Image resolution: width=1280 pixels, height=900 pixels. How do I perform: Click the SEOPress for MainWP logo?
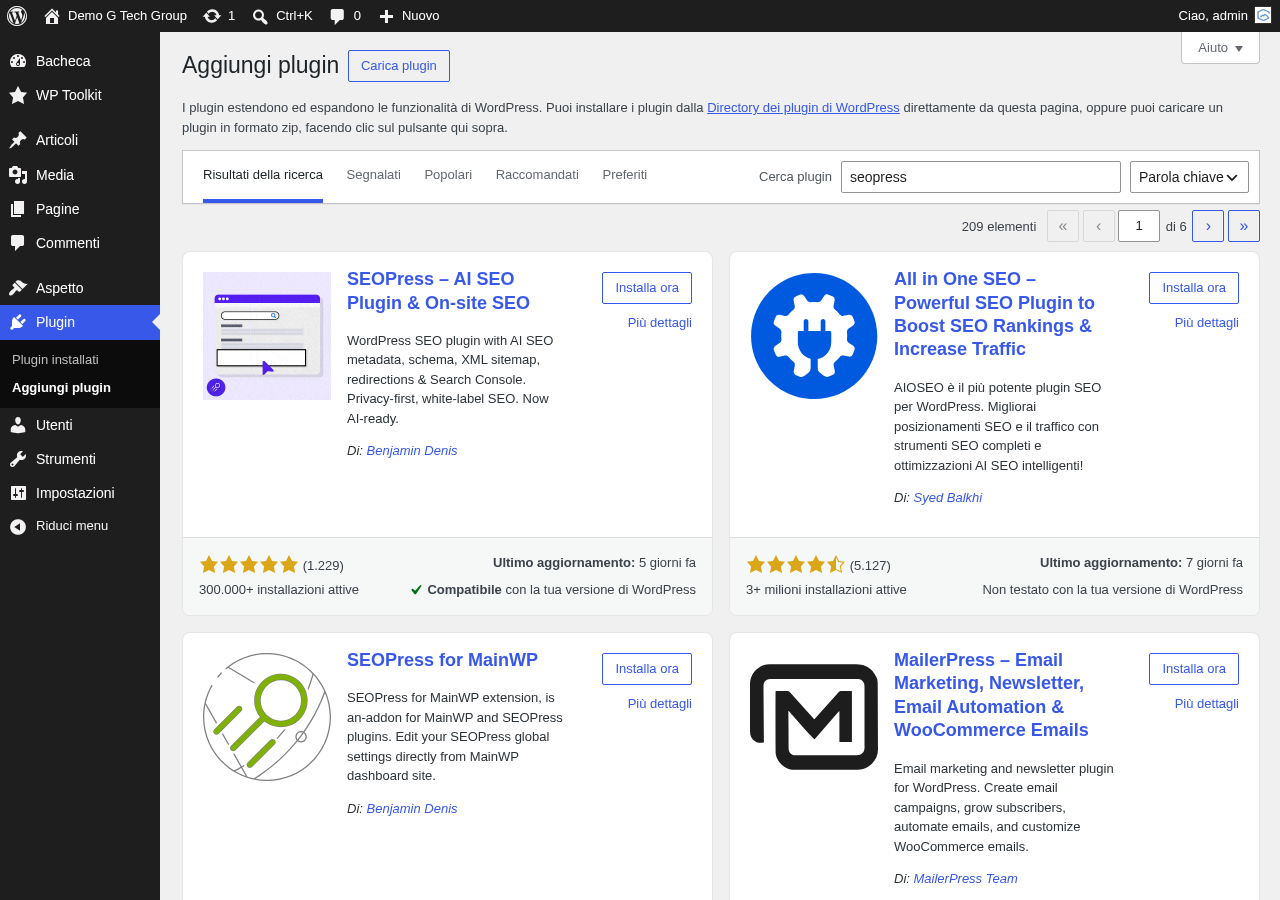coord(267,717)
